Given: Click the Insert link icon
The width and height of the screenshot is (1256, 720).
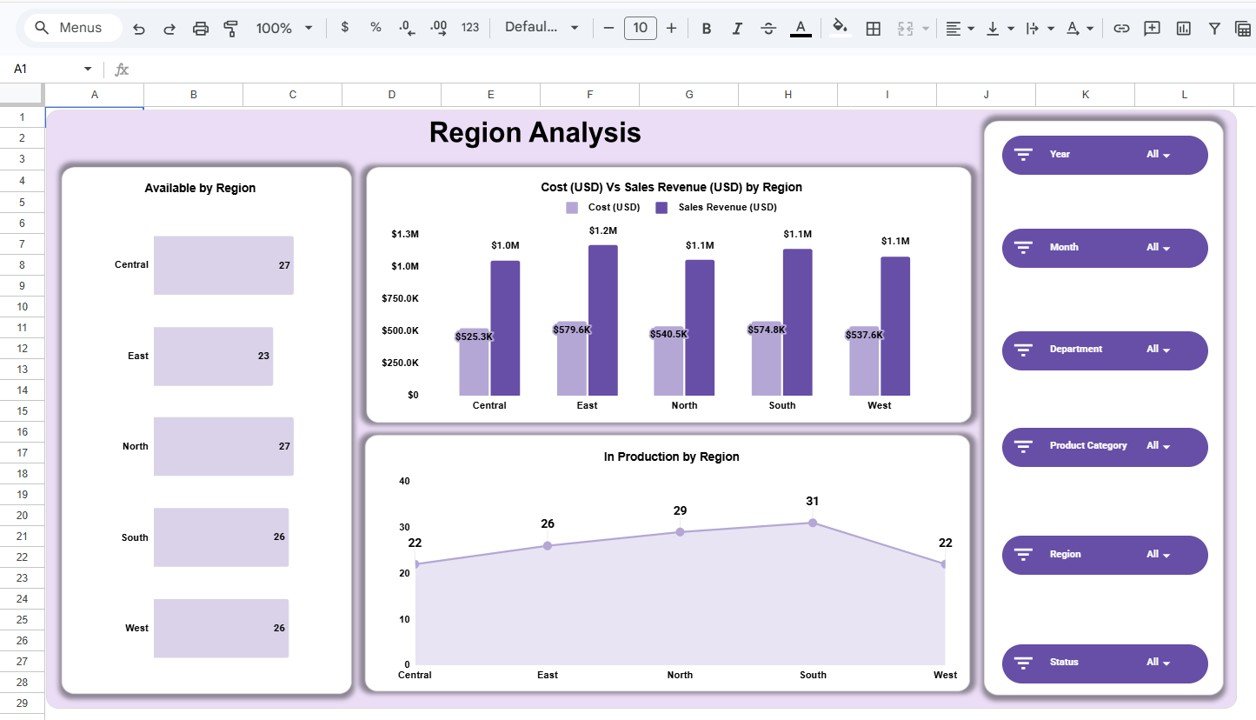Looking at the screenshot, I should pyautogui.click(x=1121, y=27).
